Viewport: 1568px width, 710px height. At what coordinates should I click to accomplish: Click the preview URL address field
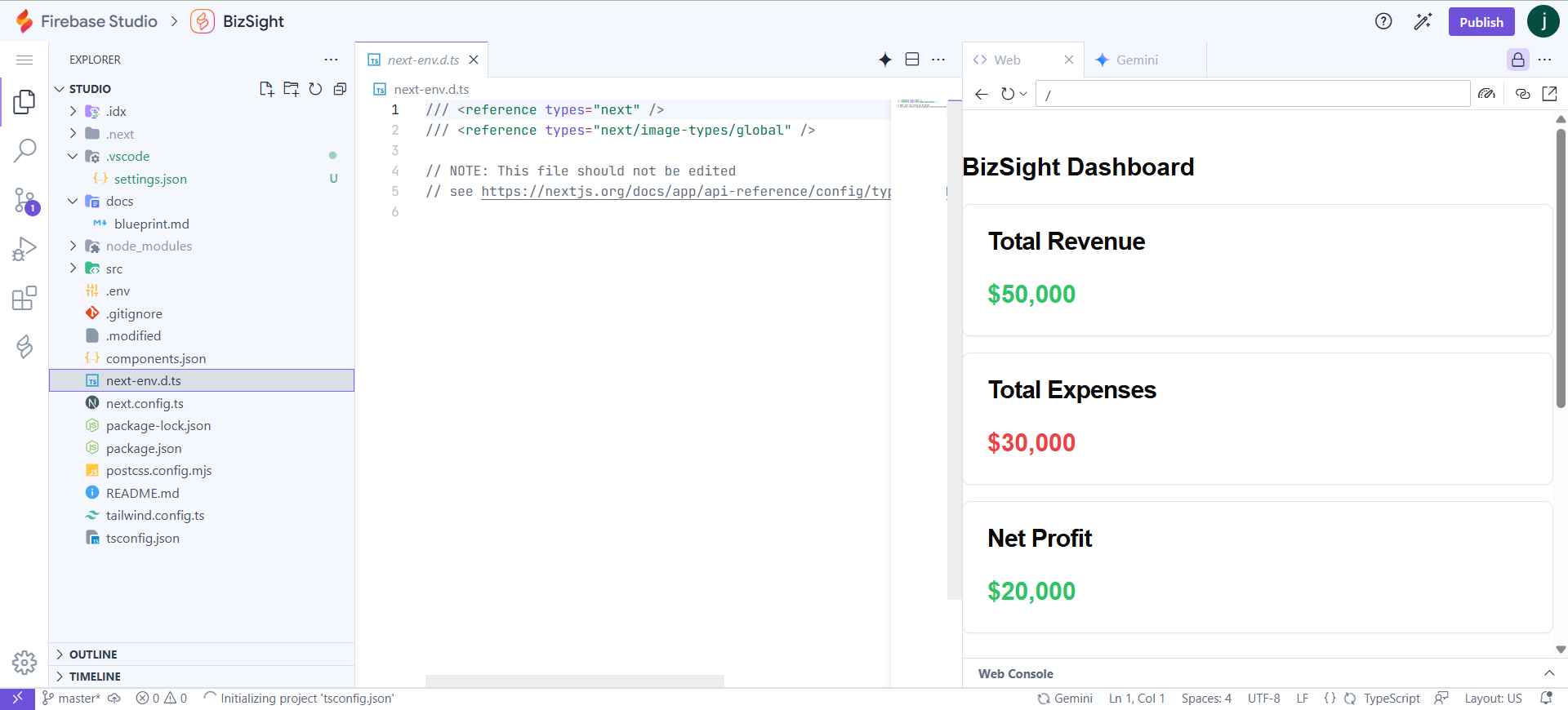click(1253, 94)
